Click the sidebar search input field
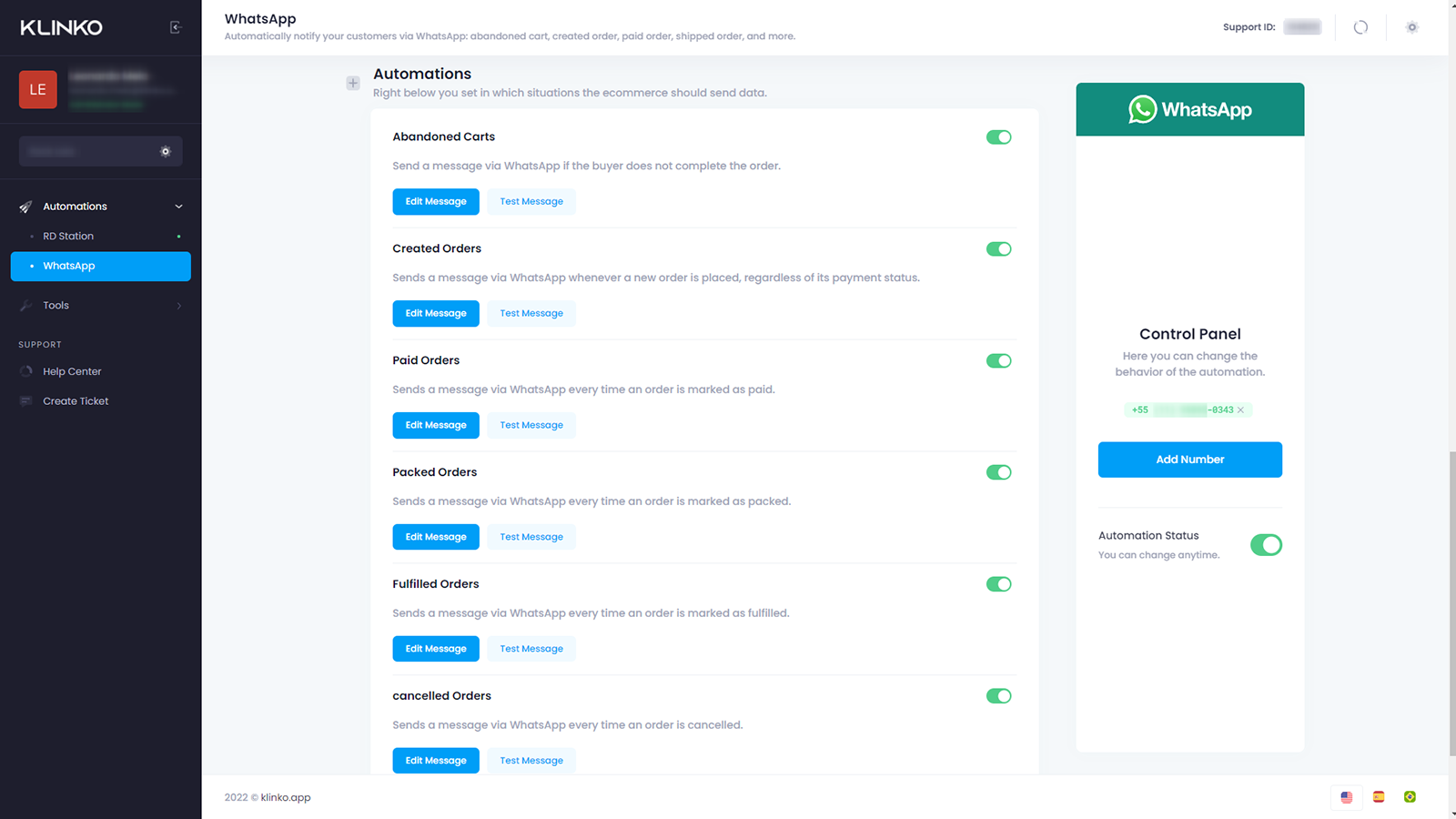The width and height of the screenshot is (1456, 819). [x=86, y=152]
